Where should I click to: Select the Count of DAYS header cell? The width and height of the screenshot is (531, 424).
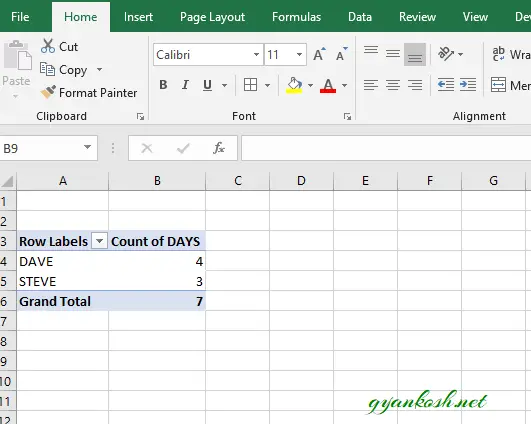click(x=157, y=241)
